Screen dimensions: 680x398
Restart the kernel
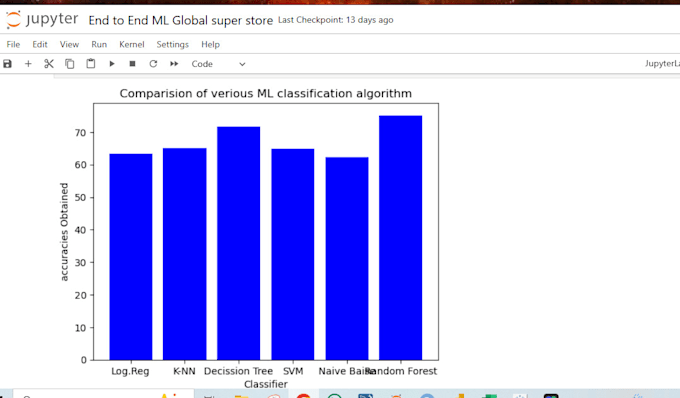(153, 64)
